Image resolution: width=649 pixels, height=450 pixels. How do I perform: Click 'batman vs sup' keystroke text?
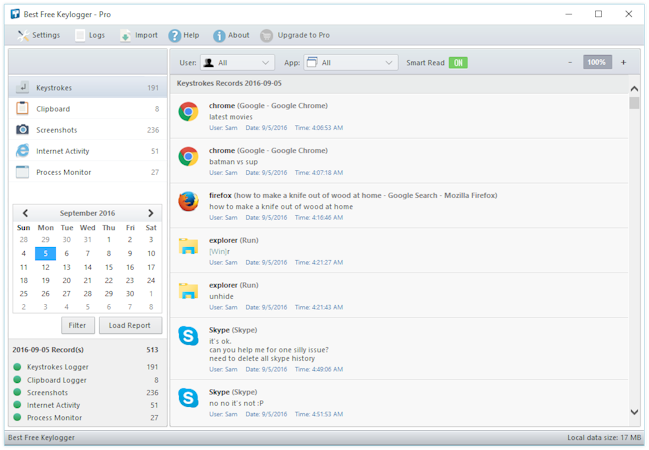pos(233,161)
